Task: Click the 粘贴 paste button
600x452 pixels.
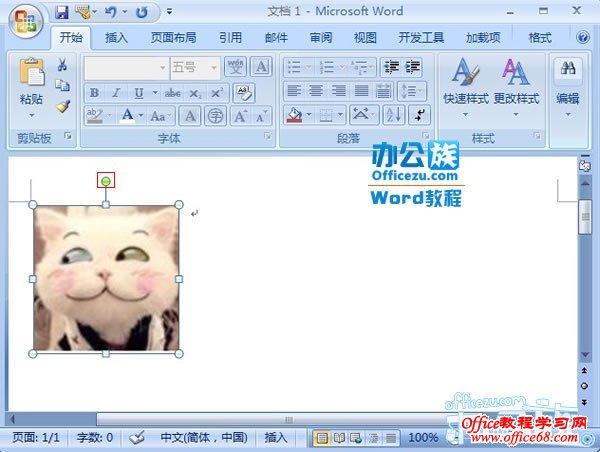Action: coord(31,87)
